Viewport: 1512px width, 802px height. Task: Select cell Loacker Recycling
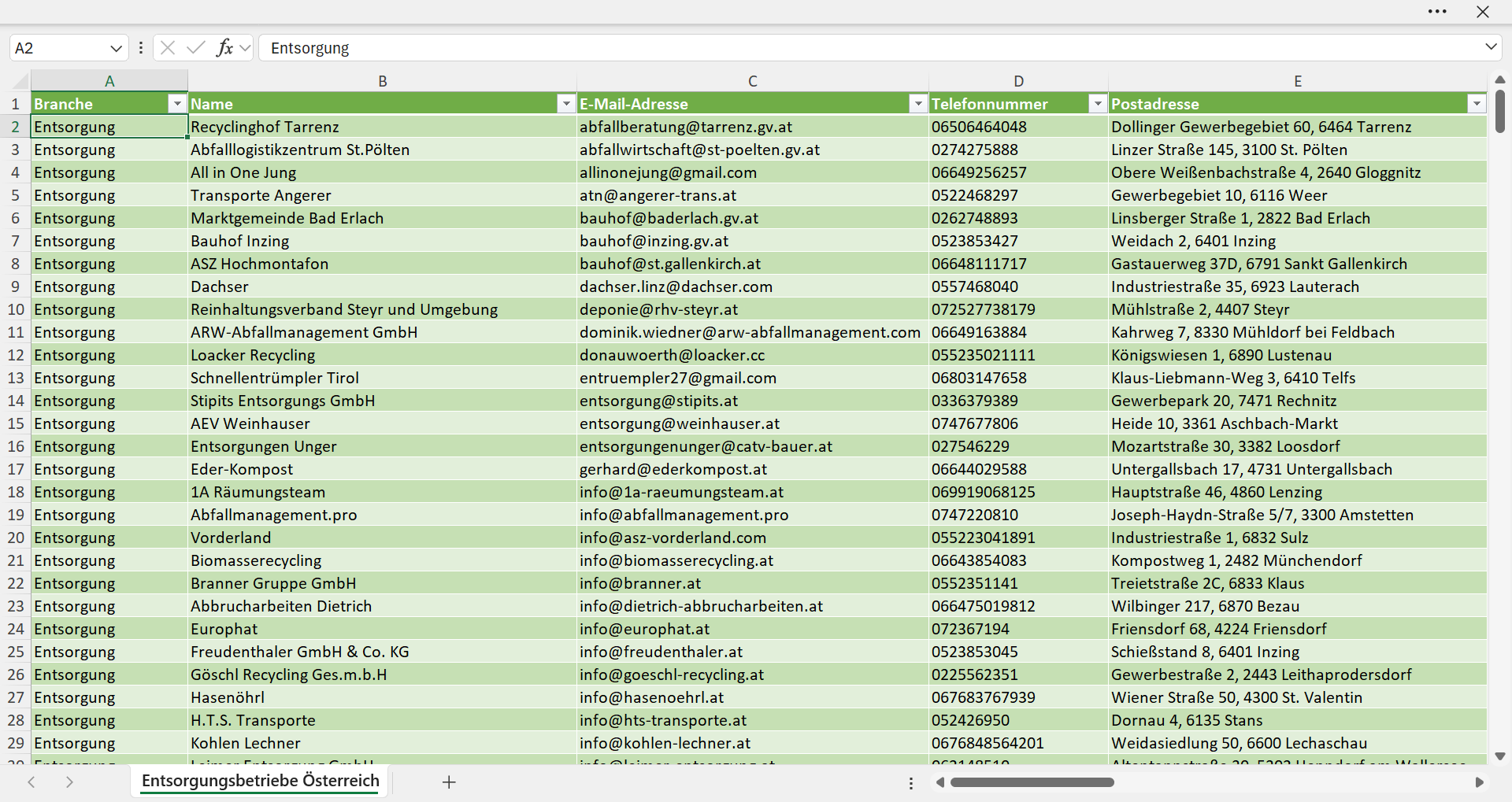tap(383, 355)
